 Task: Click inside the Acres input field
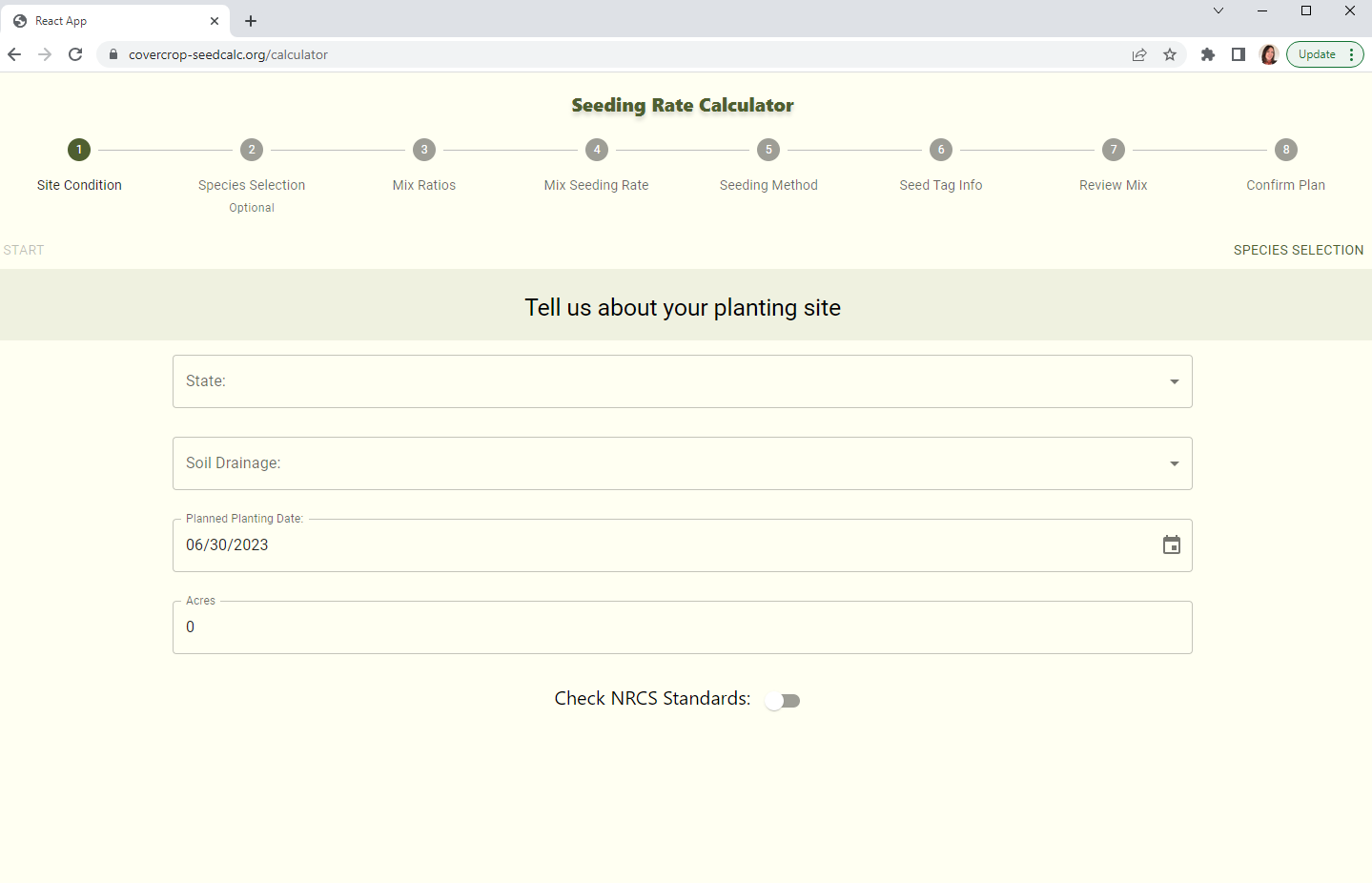682,626
